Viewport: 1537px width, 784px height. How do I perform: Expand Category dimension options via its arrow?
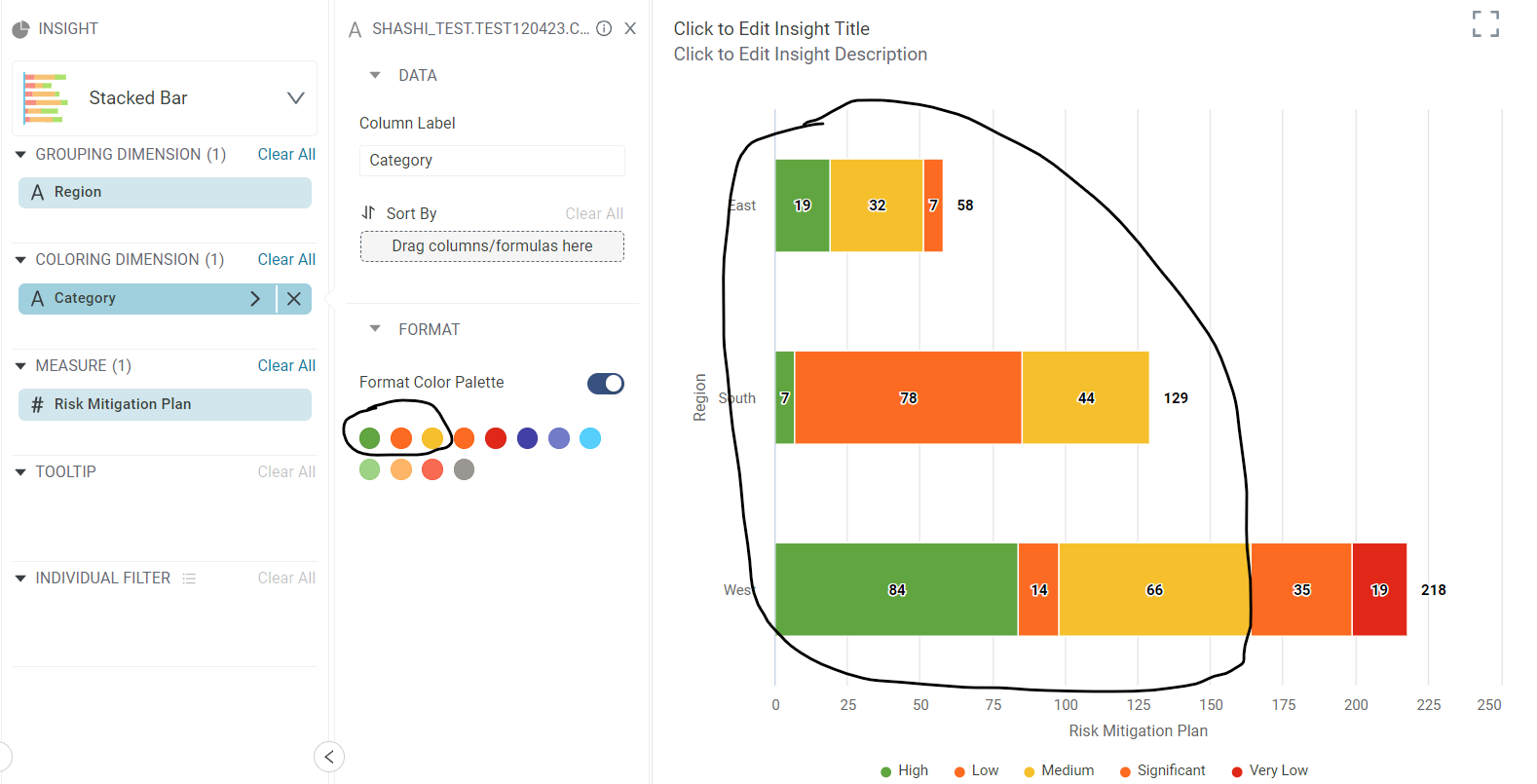[254, 298]
